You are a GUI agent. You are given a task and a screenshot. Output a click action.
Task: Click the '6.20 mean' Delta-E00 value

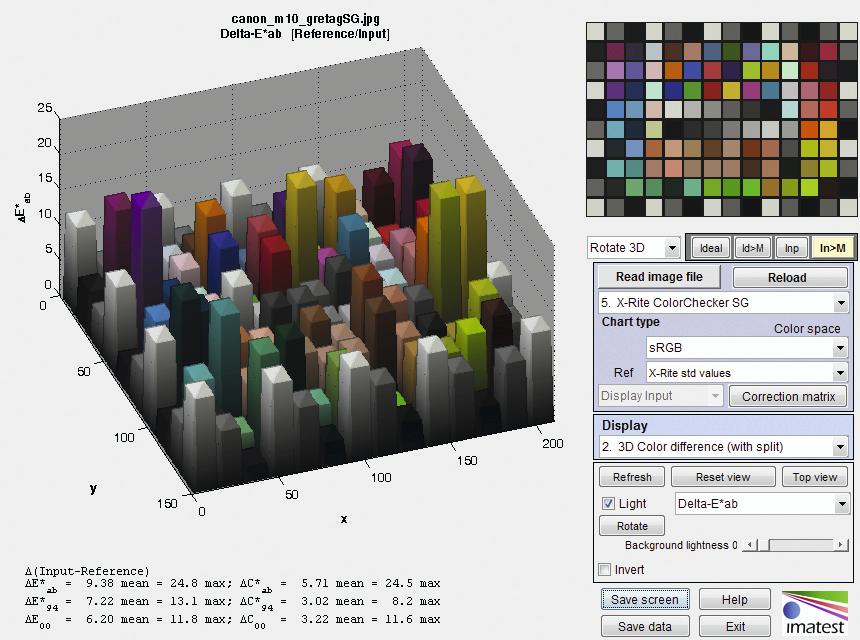click(x=117, y=619)
